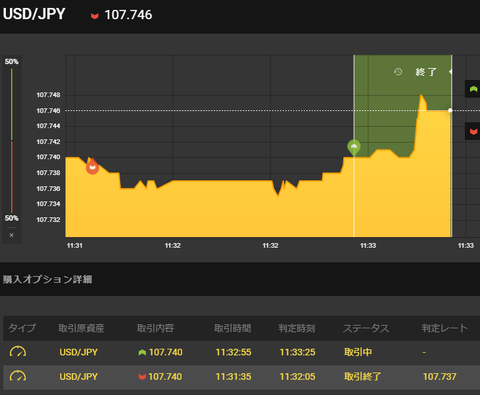
Task: Click the small arrow right of 終了
Action: coord(450,72)
